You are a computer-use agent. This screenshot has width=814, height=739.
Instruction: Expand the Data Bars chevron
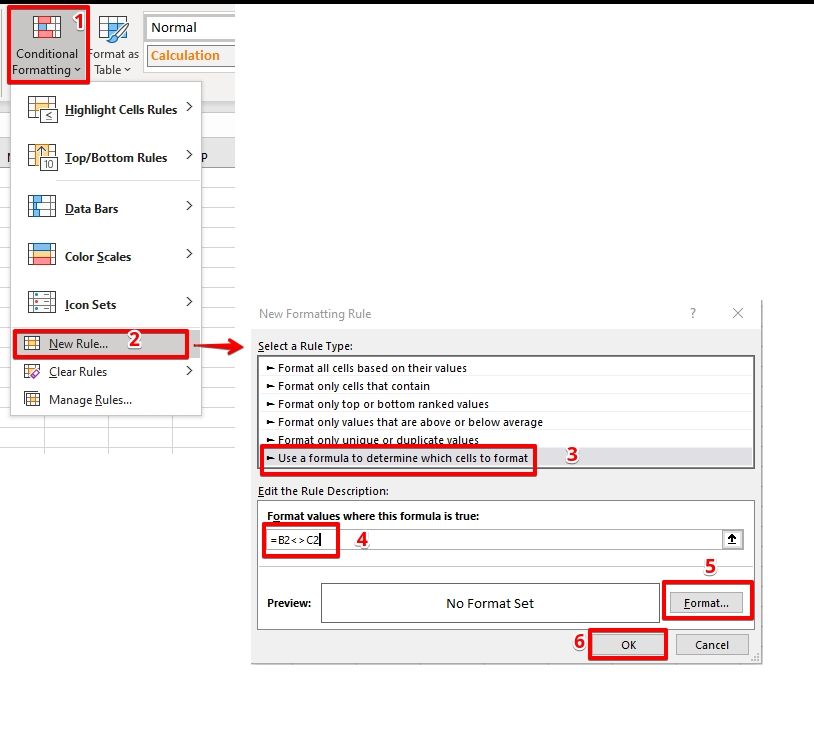point(189,206)
